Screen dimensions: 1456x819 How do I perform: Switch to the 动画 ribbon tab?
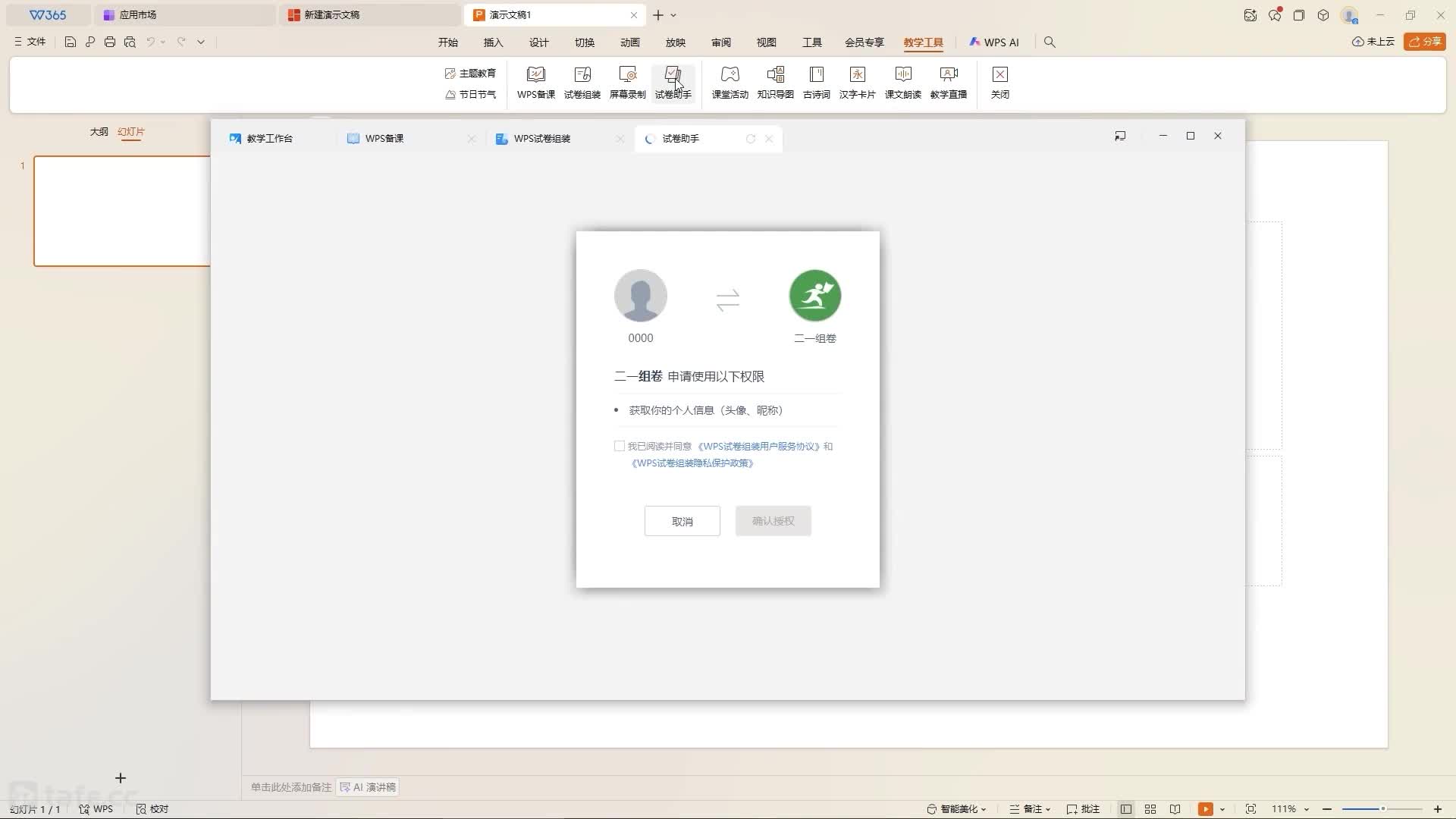pos(630,42)
